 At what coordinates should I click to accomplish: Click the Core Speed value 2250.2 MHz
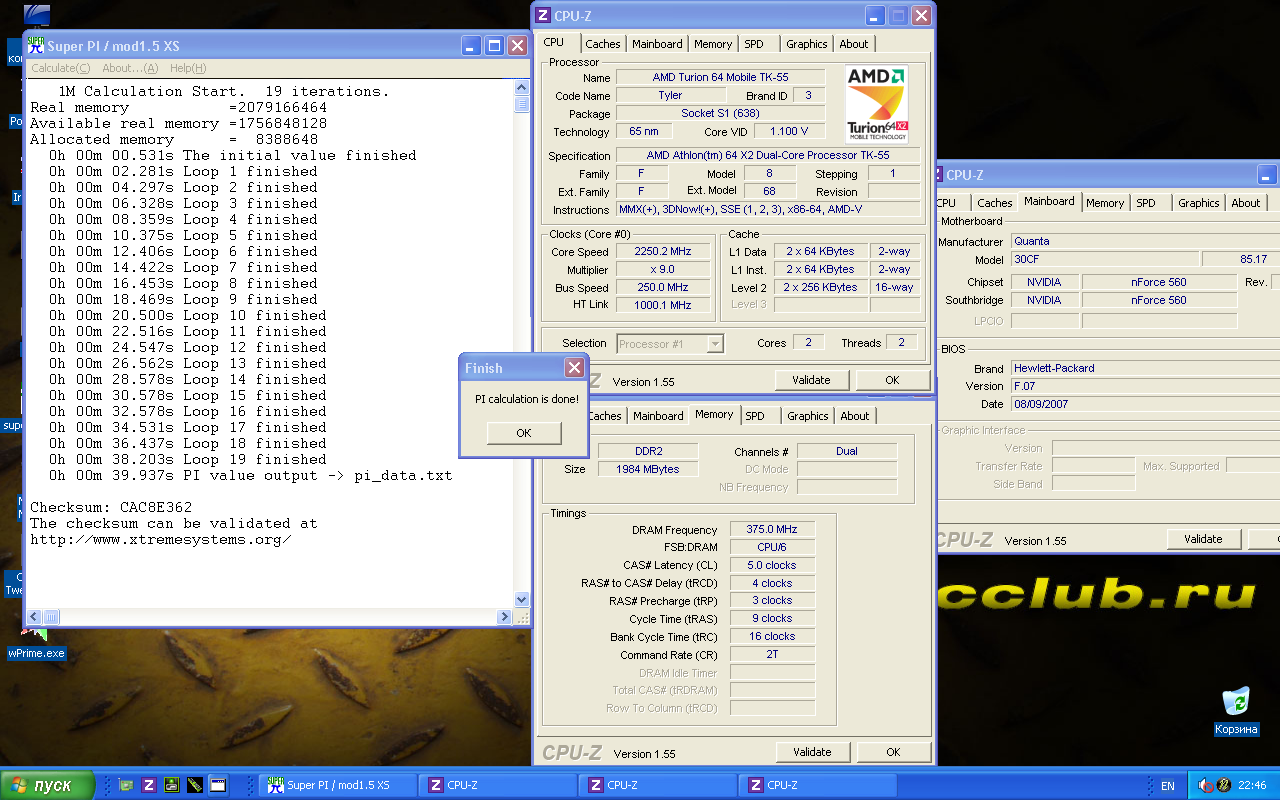pos(663,252)
